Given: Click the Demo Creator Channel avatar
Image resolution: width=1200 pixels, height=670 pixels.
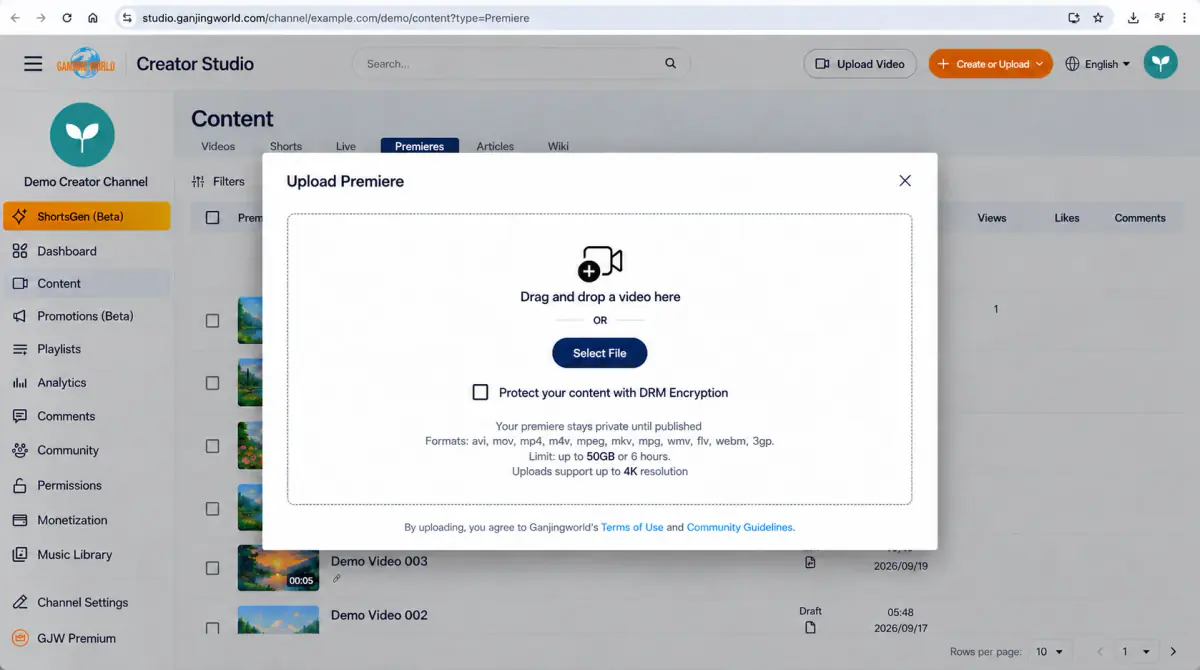Looking at the screenshot, I should coord(82,135).
